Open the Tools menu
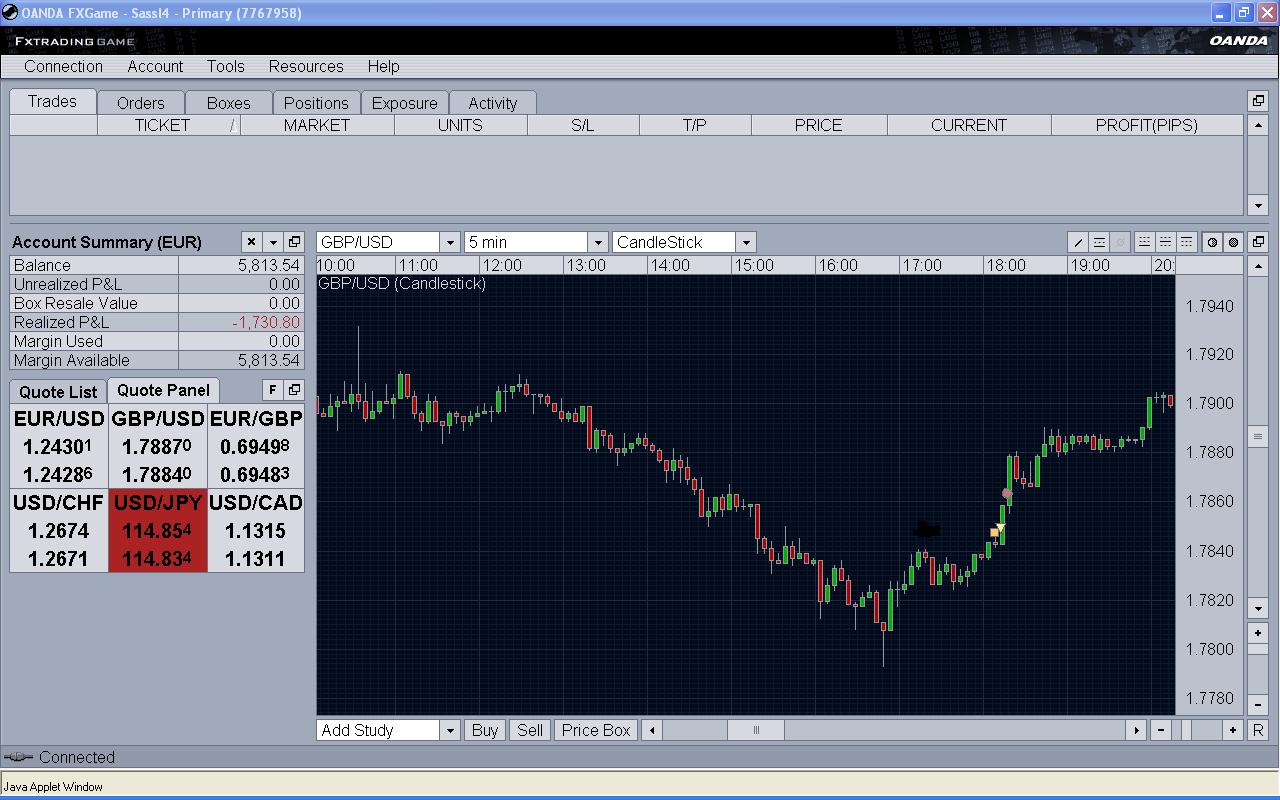Viewport: 1280px width, 800px height. tap(225, 66)
